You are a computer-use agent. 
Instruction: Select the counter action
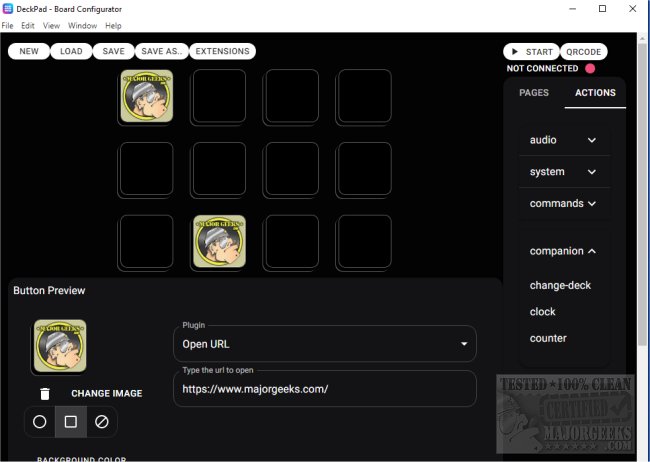click(548, 338)
